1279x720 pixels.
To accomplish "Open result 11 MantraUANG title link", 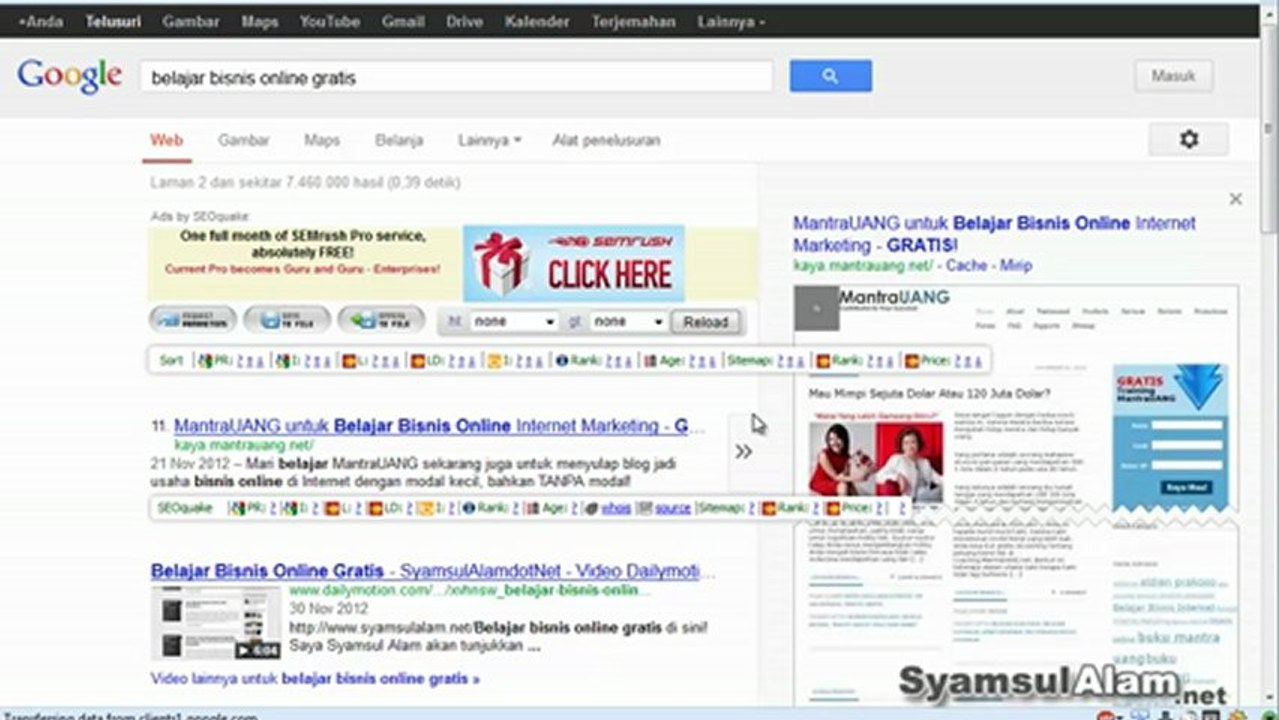I will pos(439,426).
